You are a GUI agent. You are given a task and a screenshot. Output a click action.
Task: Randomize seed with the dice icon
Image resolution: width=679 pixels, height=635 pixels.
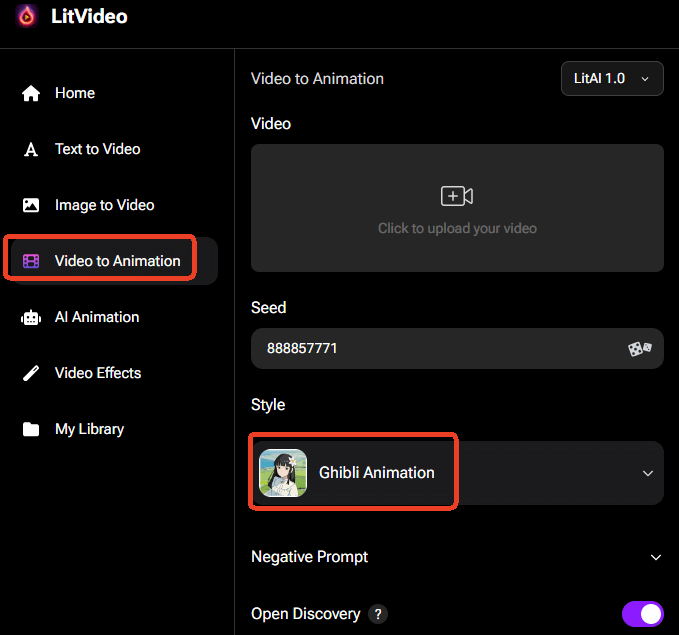click(640, 348)
